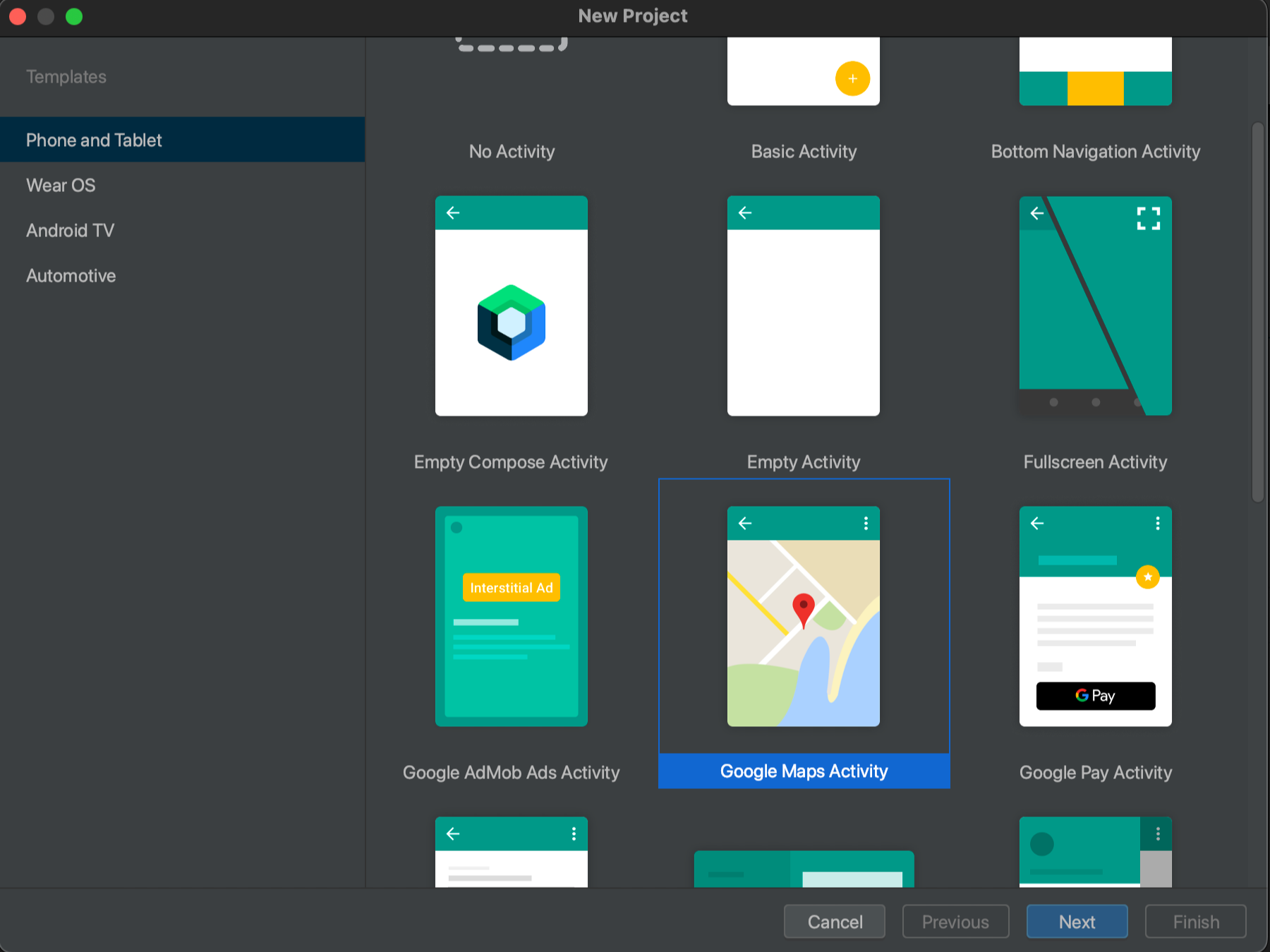Open the Wear OS template category
The image size is (1270, 952).
click(182, 185)
